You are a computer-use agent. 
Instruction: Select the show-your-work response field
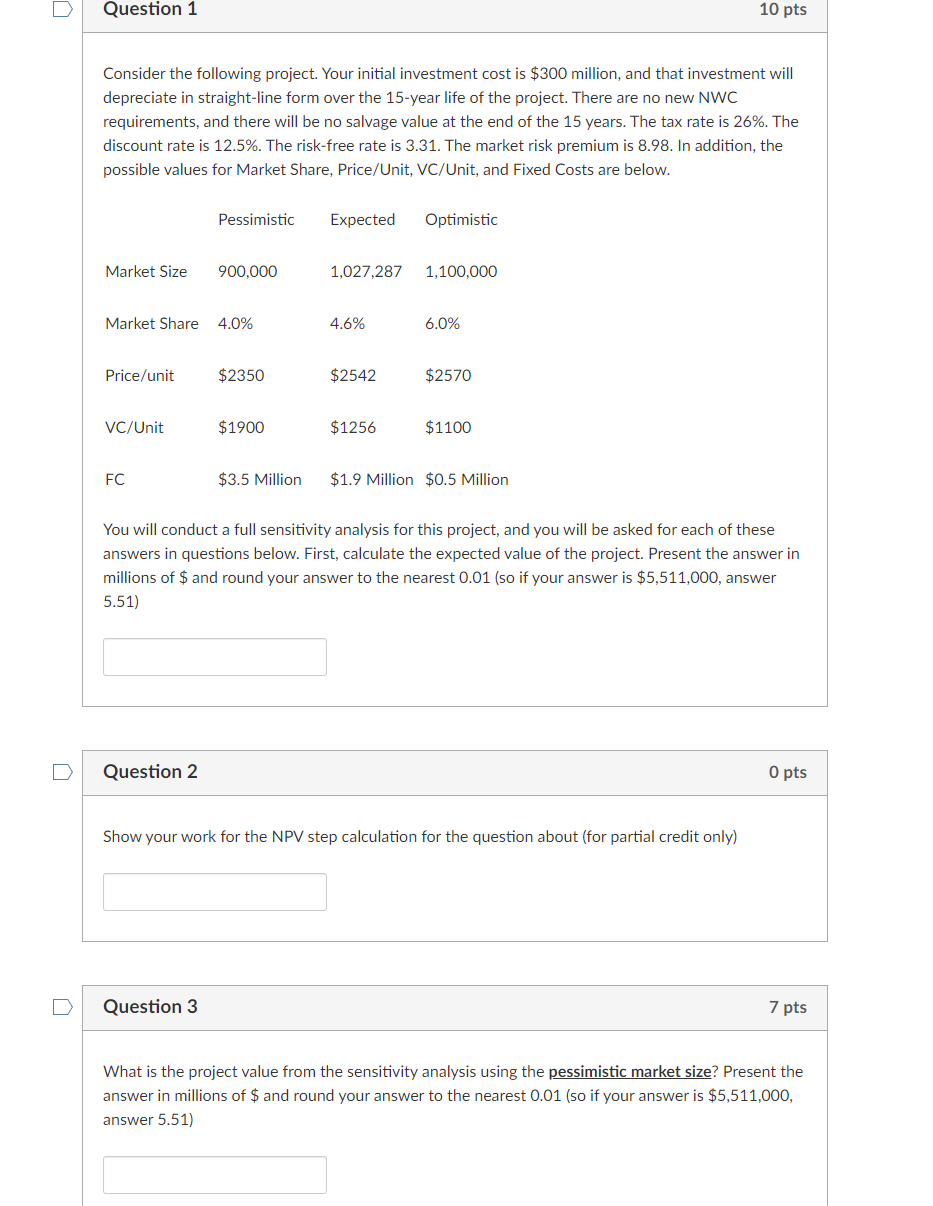(x=214, y=891)
